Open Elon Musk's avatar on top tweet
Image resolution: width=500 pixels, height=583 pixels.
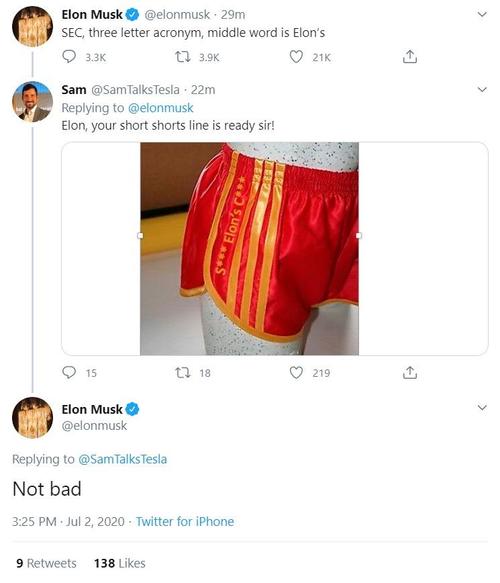click(x=32, y=26)
